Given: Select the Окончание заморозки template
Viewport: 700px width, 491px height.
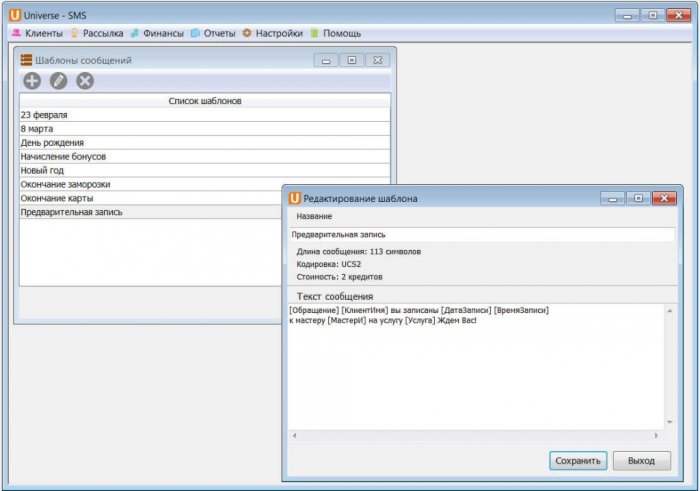Looking at the screenshot, I should (x=150, y=185).
